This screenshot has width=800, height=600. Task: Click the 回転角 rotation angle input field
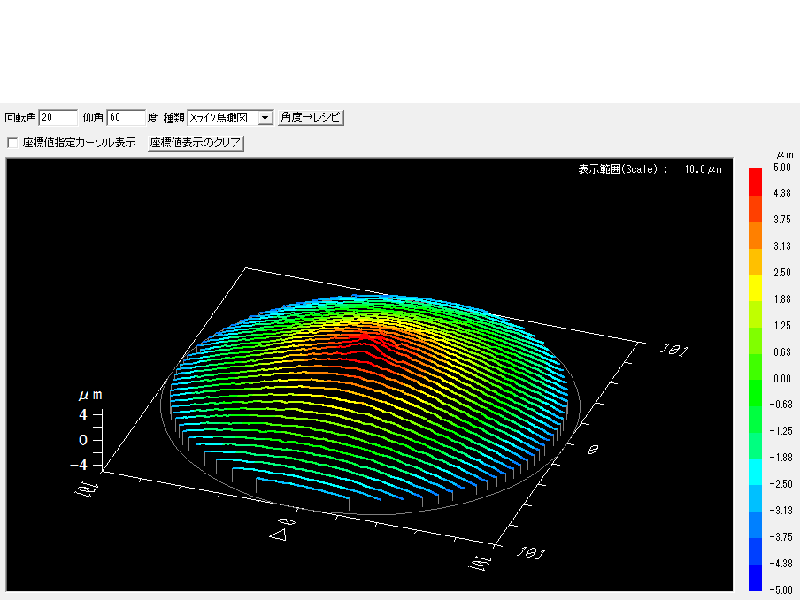point(58,117)
